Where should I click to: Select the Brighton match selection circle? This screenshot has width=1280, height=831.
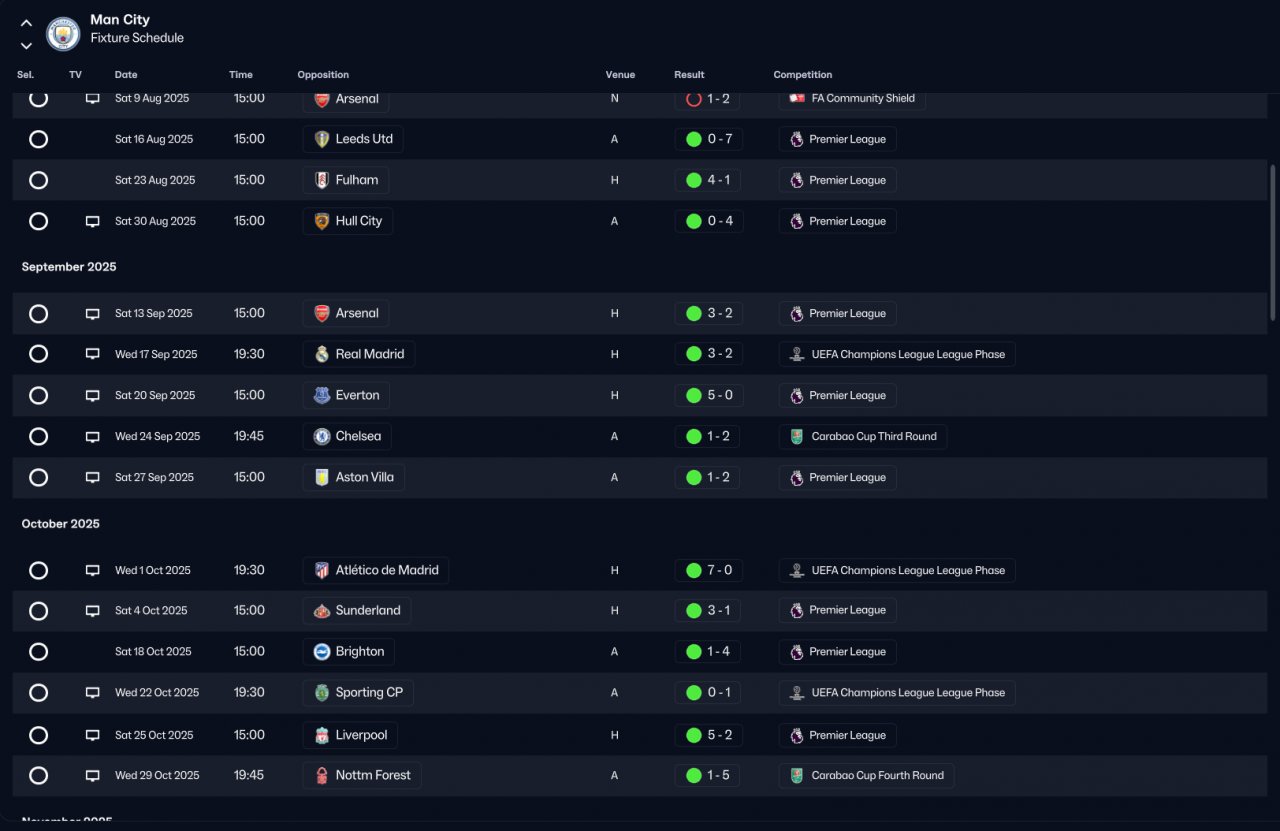[x=38, y=652]
